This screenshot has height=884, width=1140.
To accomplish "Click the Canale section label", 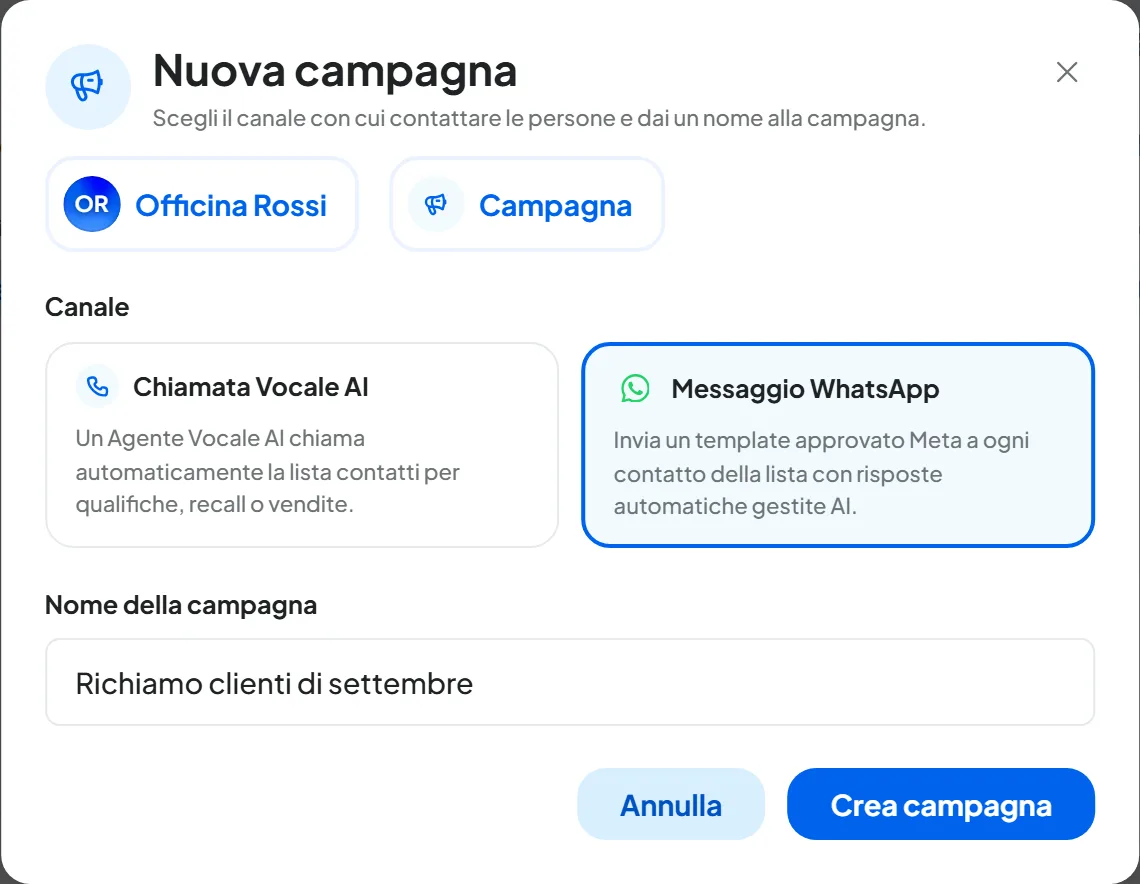I will point(87,307).
